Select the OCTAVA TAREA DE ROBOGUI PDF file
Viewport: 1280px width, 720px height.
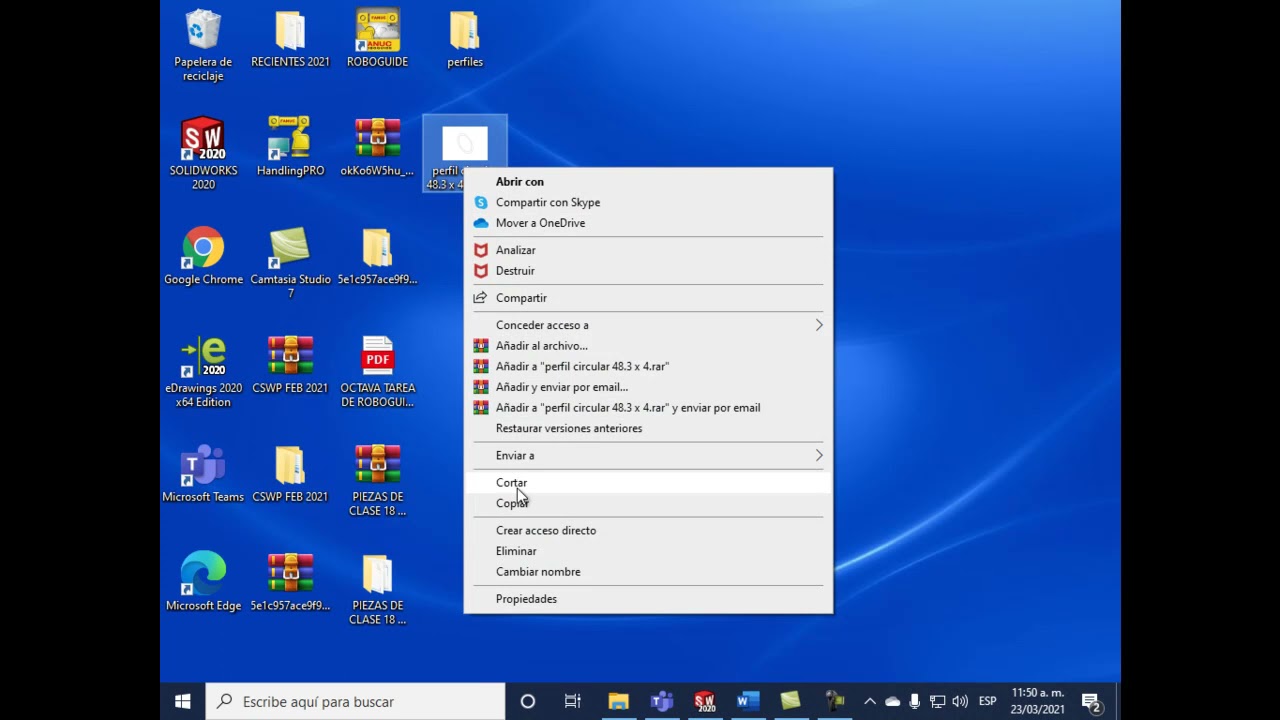coord(377,372)
